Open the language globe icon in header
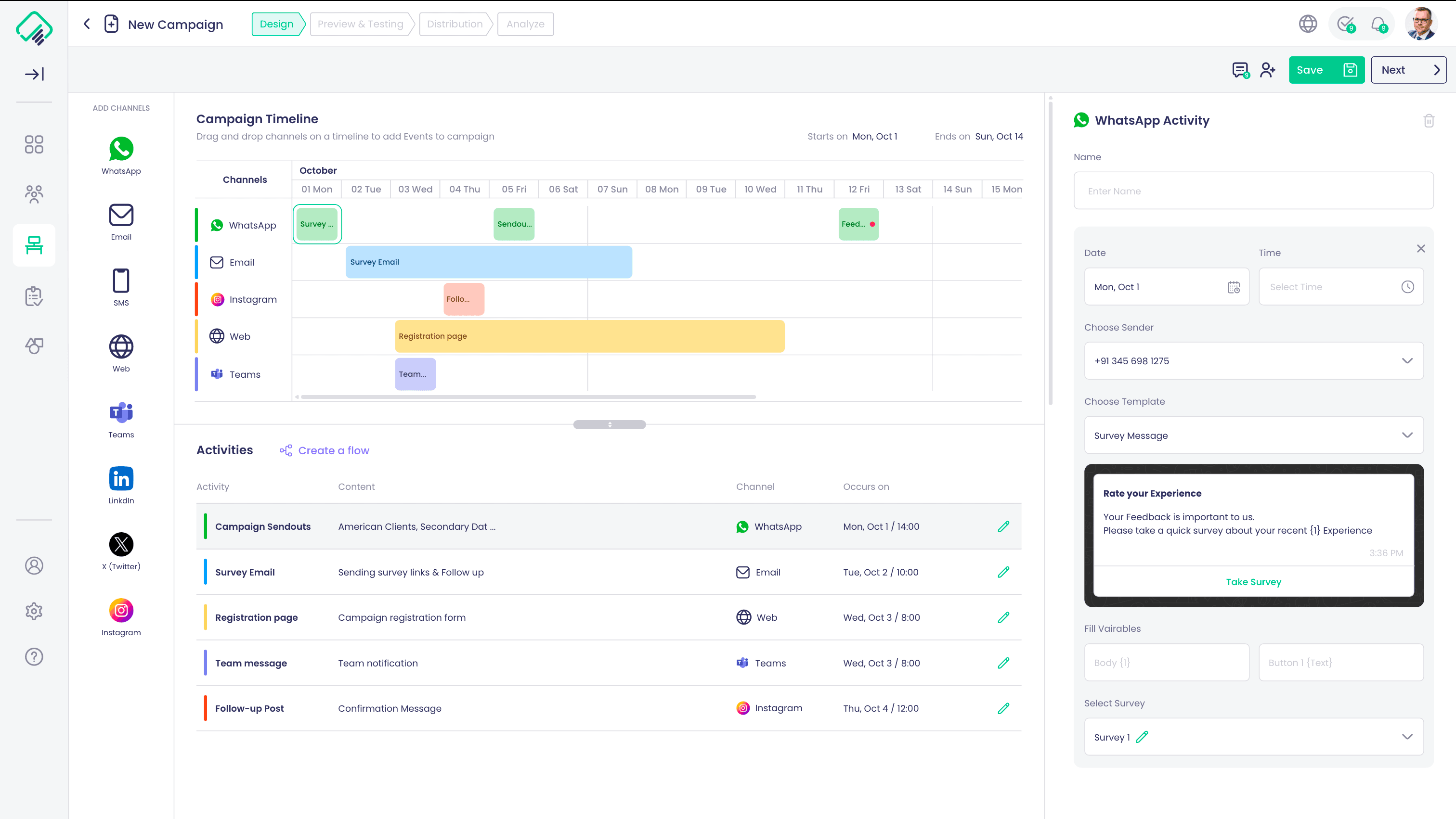The image size is (1456, 819). 1307,24
